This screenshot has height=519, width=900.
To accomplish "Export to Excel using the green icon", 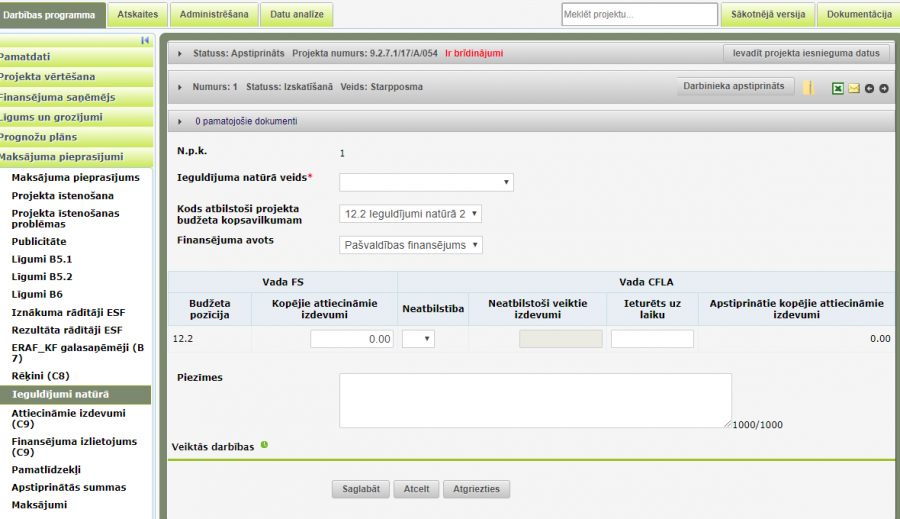I will [x=838, y=88].
